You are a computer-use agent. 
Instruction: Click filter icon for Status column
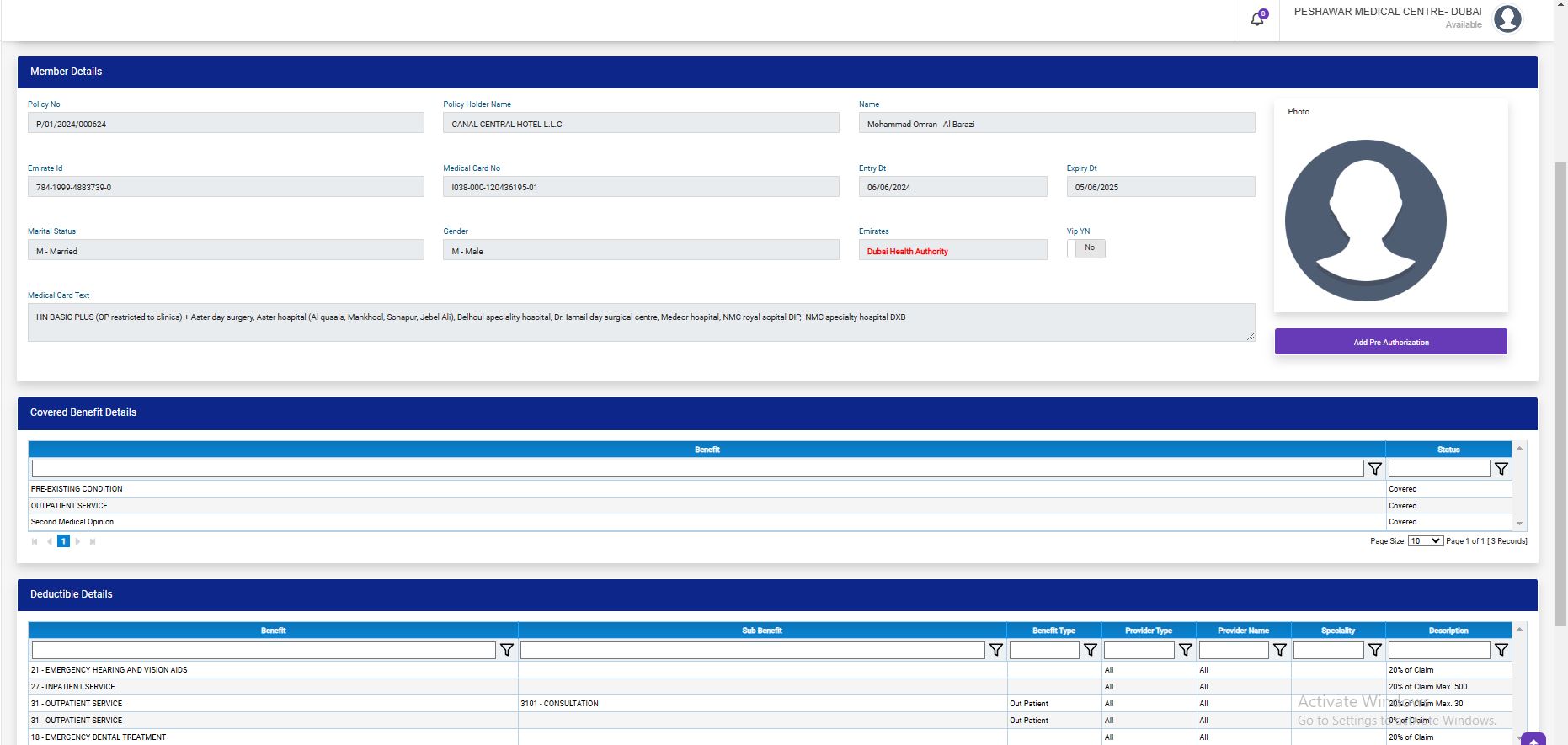click(1501, 469)
